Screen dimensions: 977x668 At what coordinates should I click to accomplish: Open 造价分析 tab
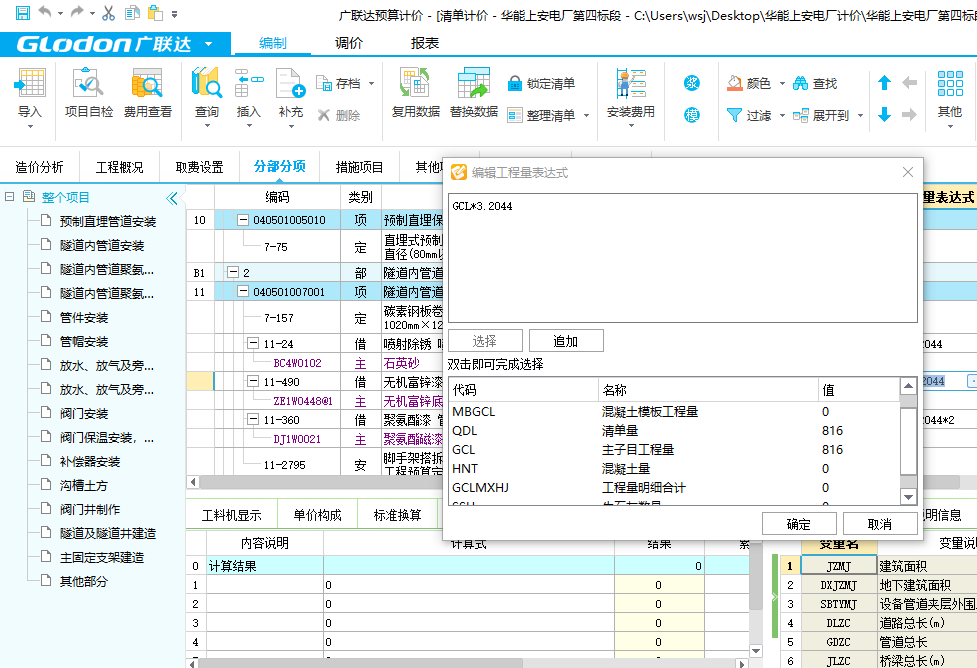coord(39,167)
